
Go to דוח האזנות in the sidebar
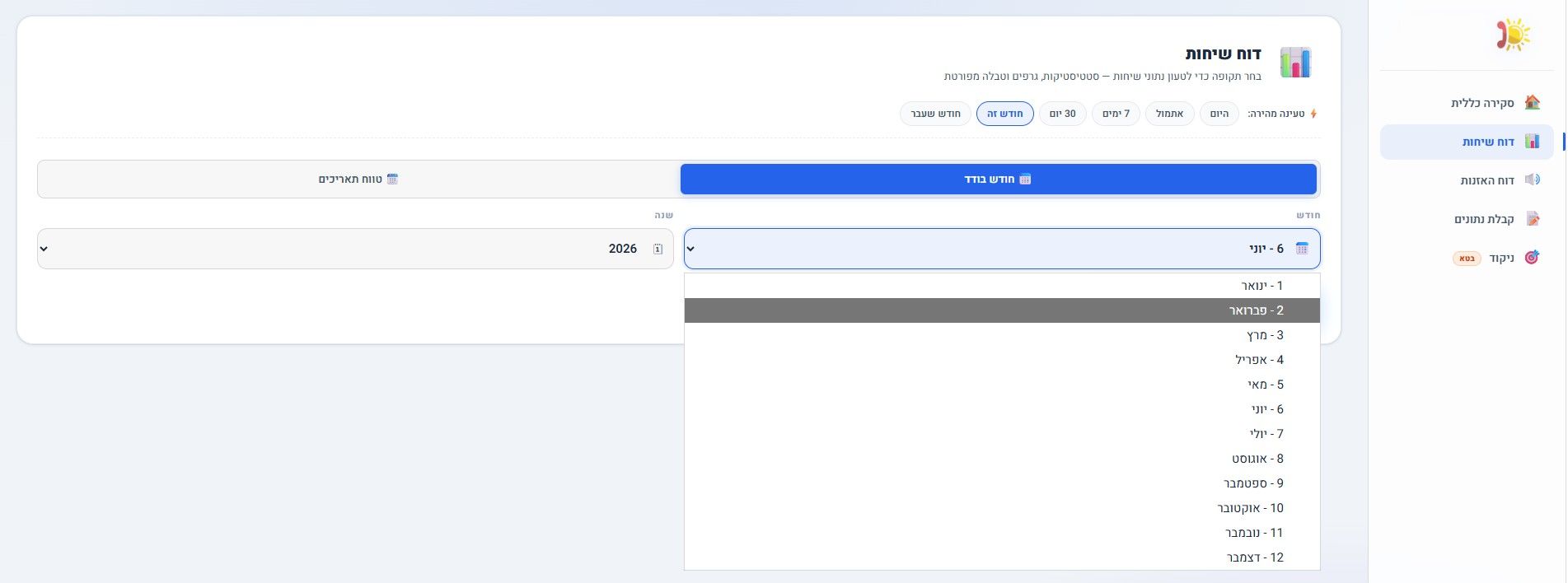[x=1467, y=180]
